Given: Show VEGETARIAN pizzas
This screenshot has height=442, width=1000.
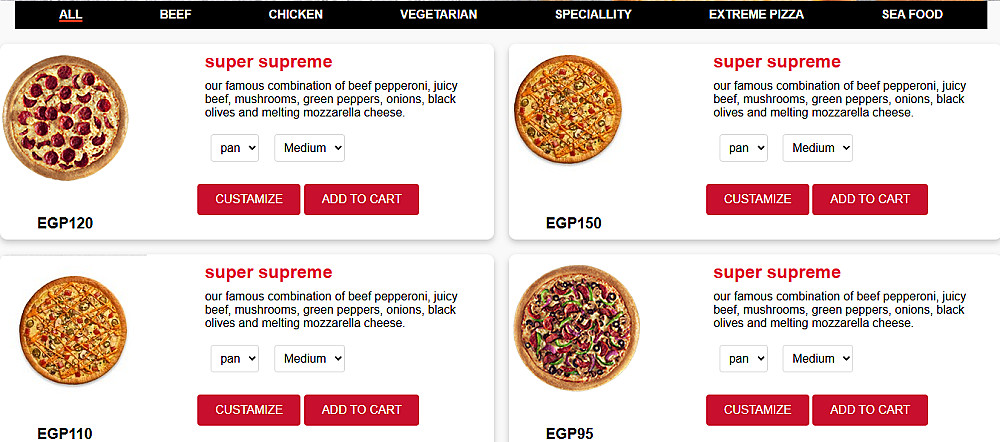Looking at the screenshot, I should [438, 15].
